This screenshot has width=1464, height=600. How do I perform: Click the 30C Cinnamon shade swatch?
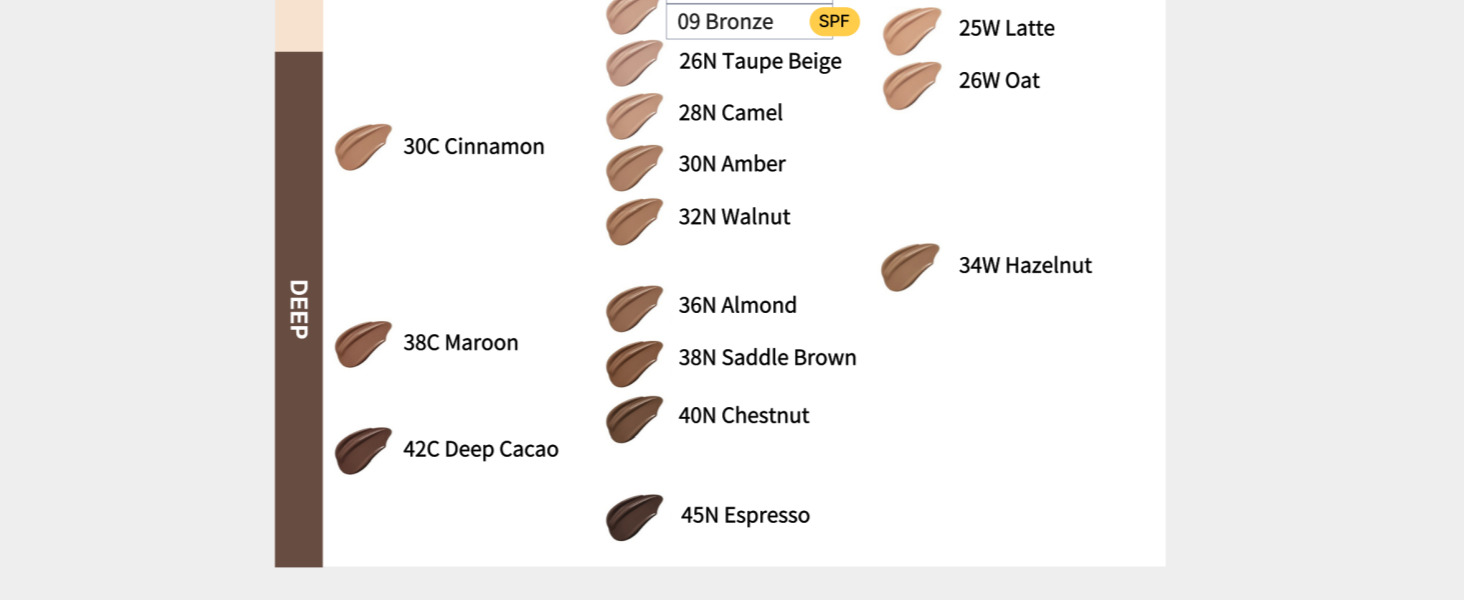363,147
